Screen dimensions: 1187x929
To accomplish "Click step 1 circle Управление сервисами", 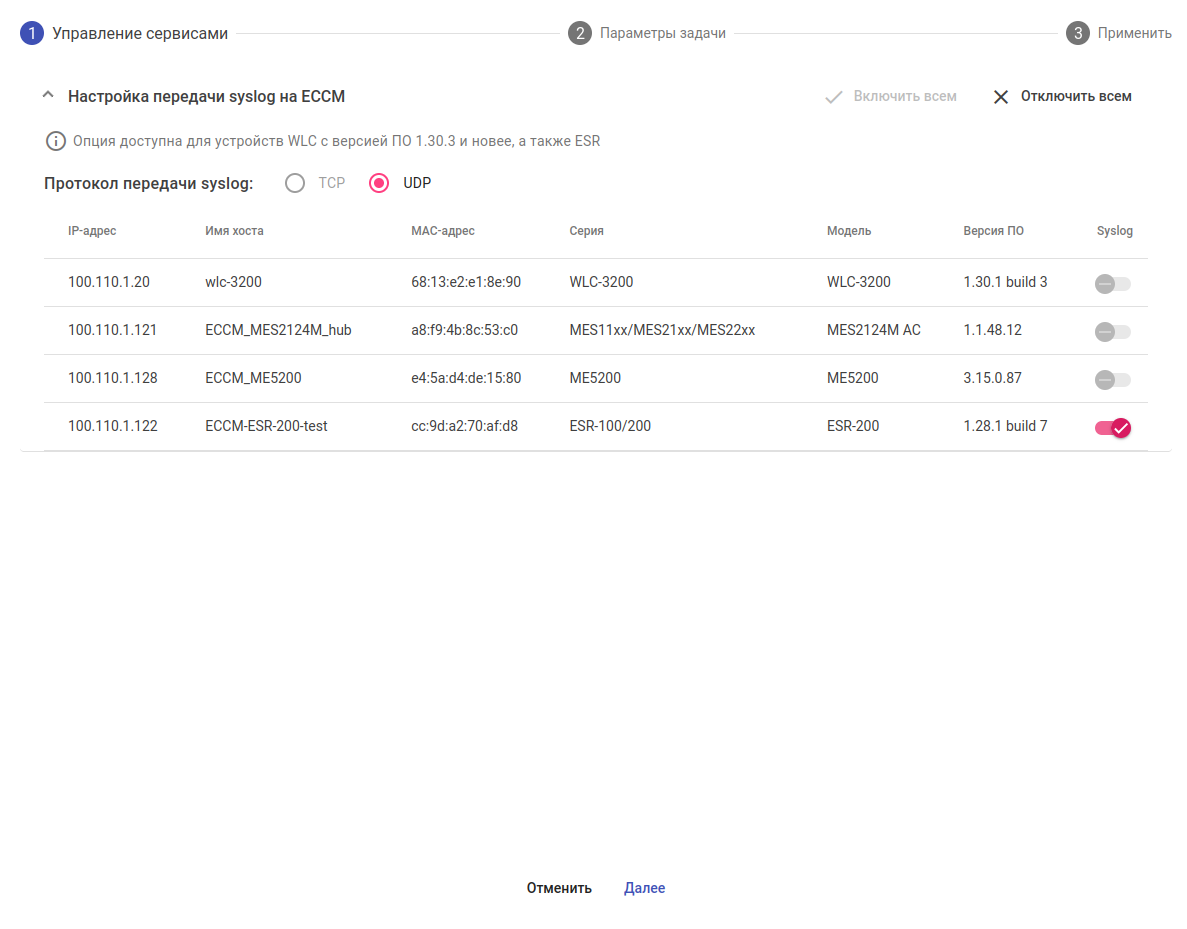I will pos(32,33).
